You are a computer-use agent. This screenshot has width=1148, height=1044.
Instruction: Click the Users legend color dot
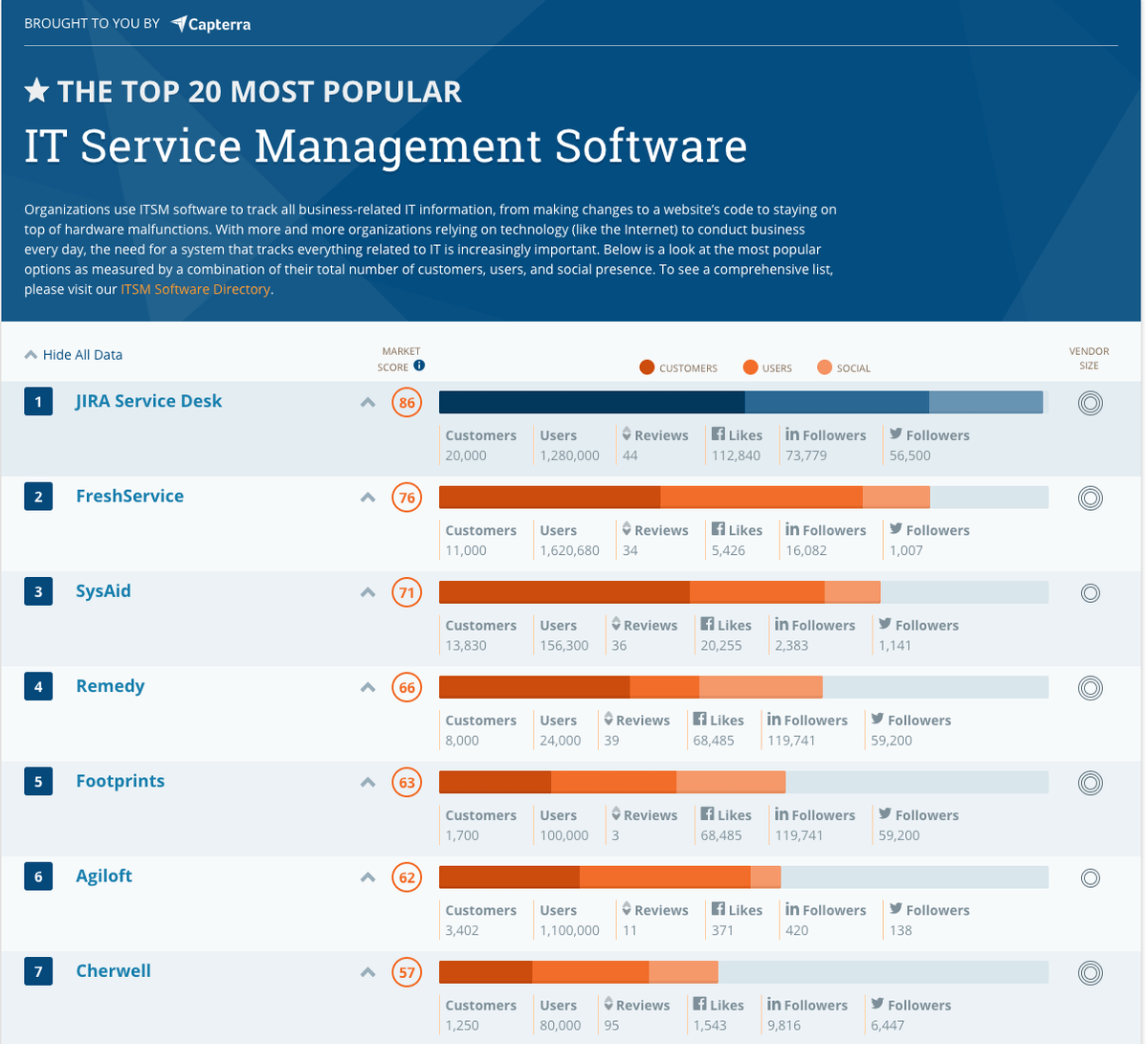click(750, 367)
